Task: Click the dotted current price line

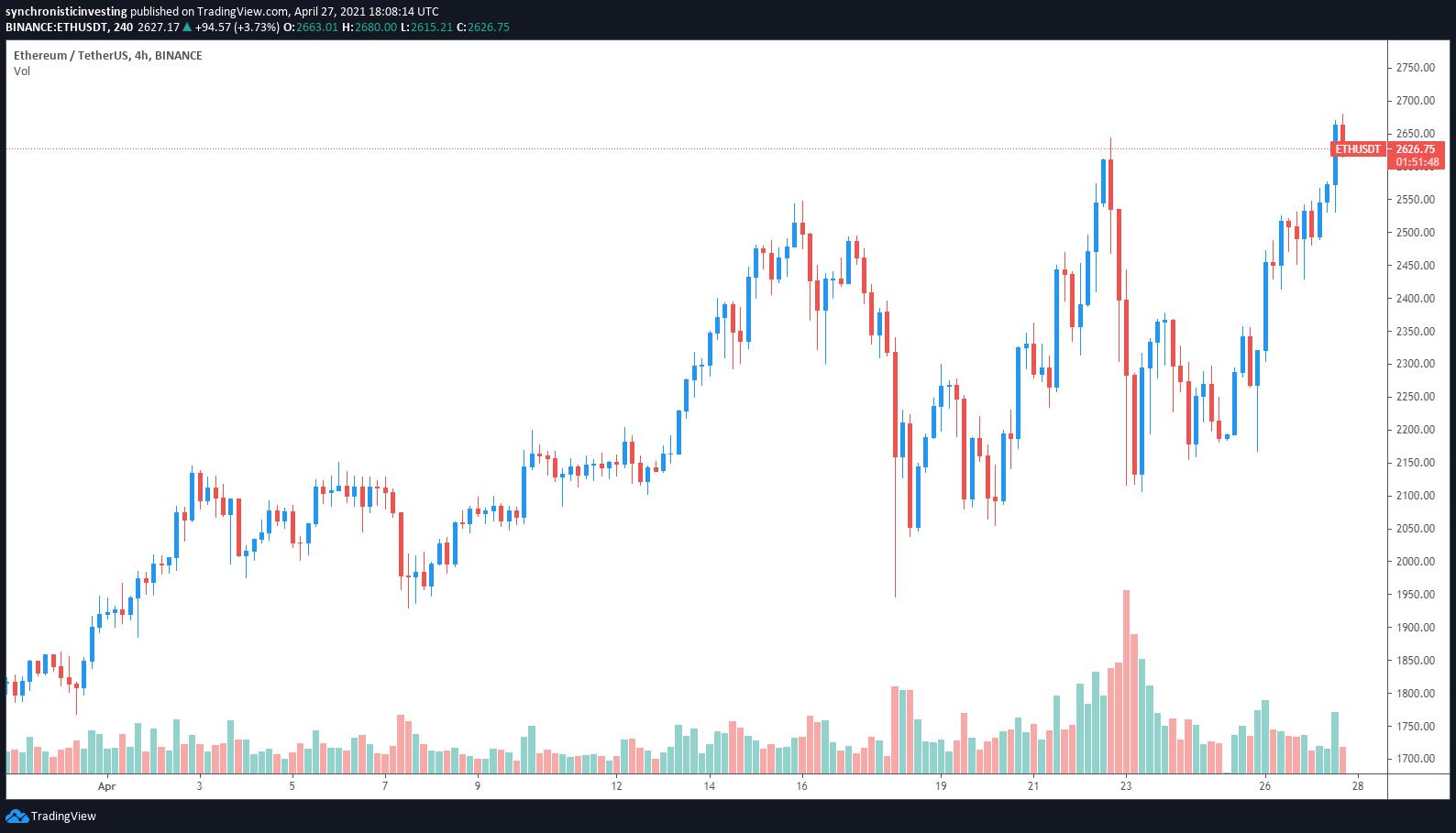Action: point(642,148)
